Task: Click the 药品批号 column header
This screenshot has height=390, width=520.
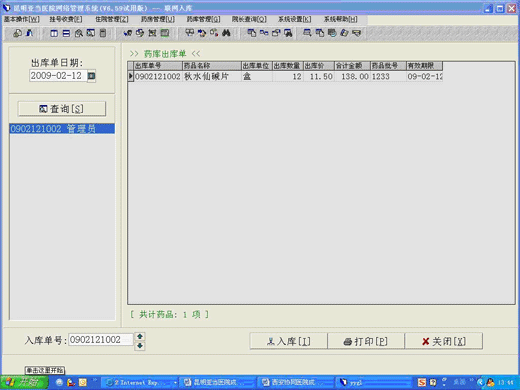Action: click(388, 66)
